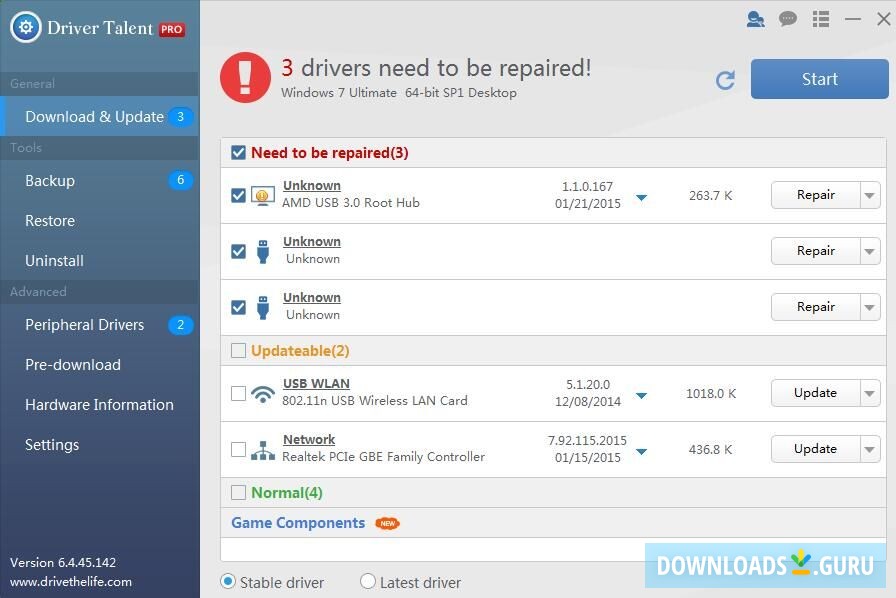The image size is (896, 598).
Task: Click the Need to be repaired(3) header
Action: click(x=330, y=153)
